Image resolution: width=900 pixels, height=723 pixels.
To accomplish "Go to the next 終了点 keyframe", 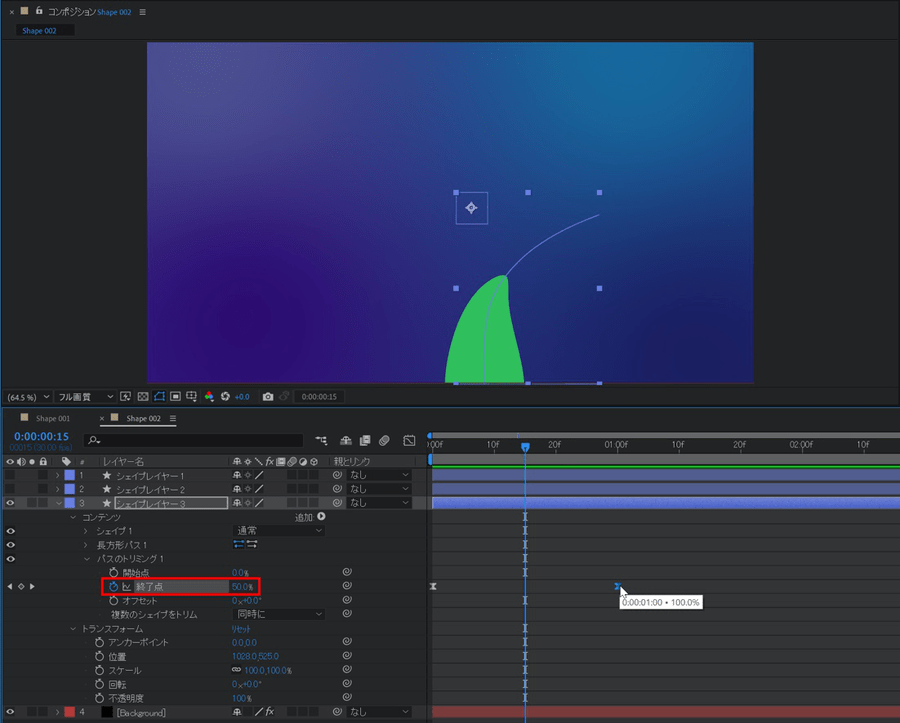I will coord(32,586).
